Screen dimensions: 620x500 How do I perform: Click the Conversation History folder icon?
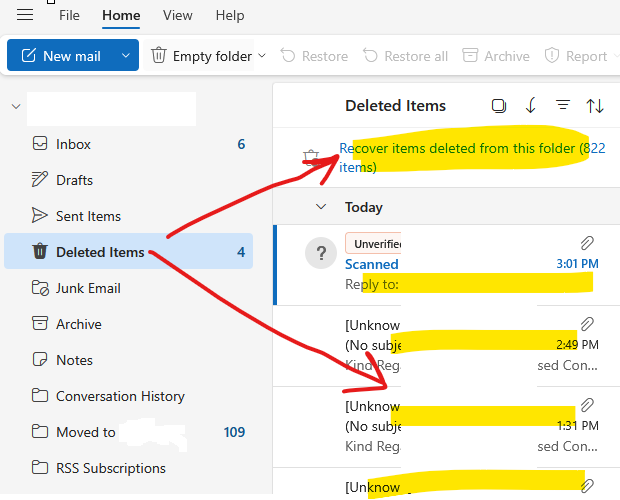click(40, 396)
